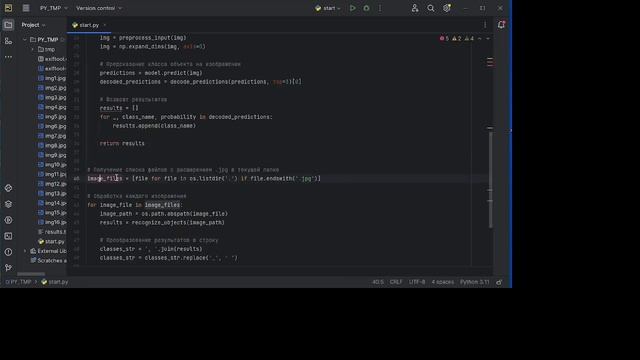Open the Structure tool window in the left stripe
The image size is (640, 360).
point(8,41)
